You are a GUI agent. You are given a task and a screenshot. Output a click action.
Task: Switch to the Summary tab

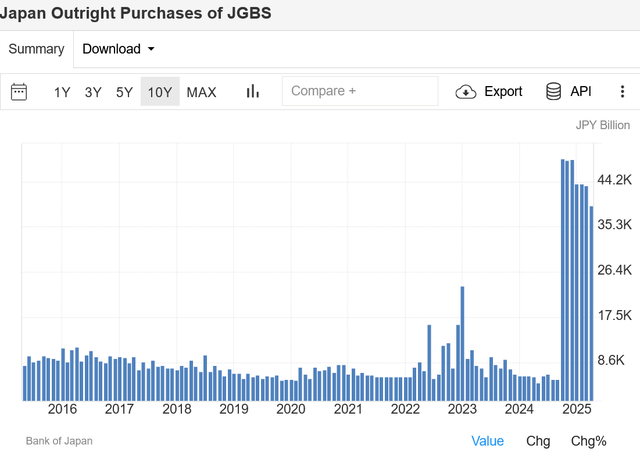click(x=36, y=49)
